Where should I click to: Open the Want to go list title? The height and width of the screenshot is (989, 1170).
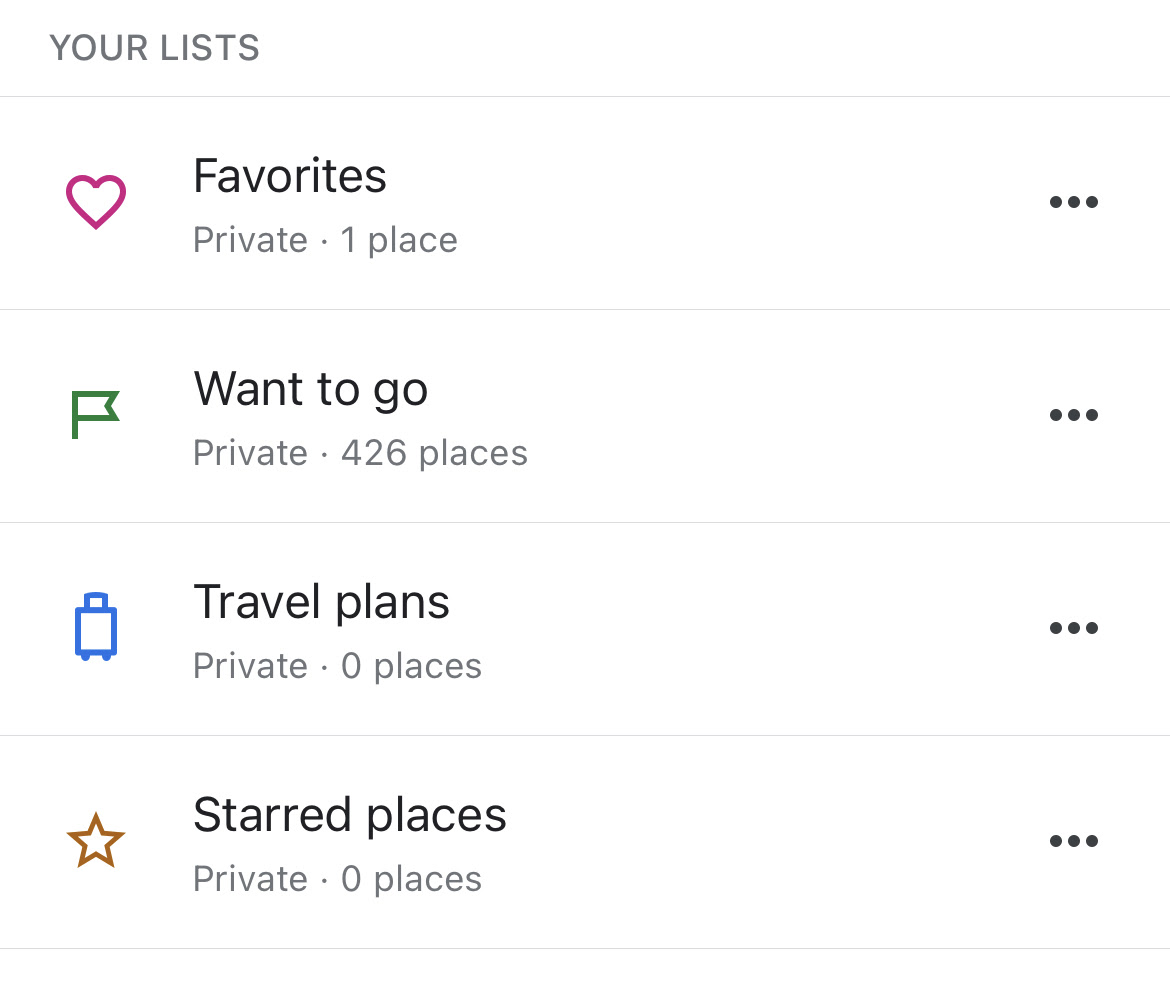coord(311,389)
